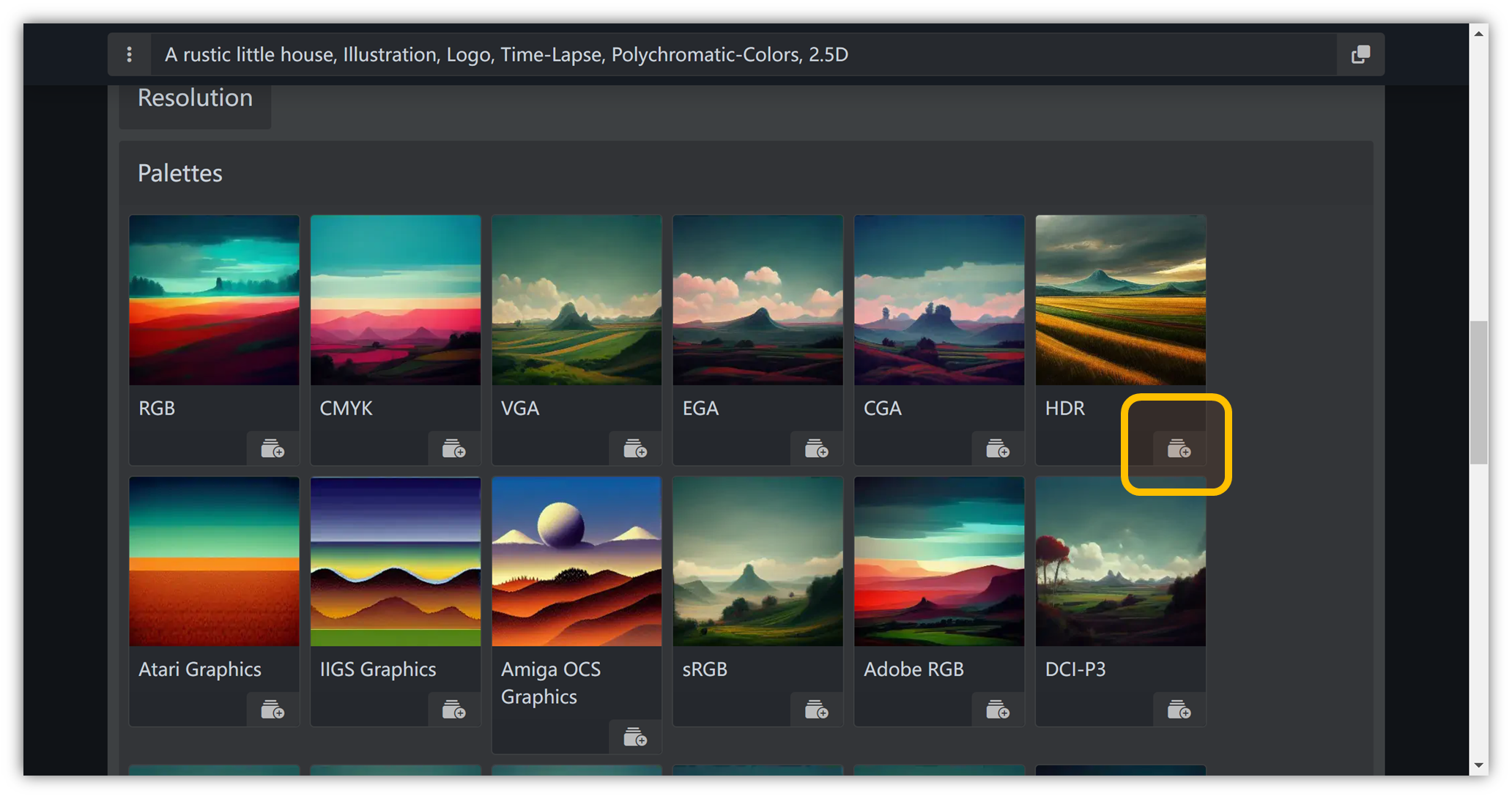Add the EGA palette via its icon
Screen dimensions: 1512x799
coord(816,448)
